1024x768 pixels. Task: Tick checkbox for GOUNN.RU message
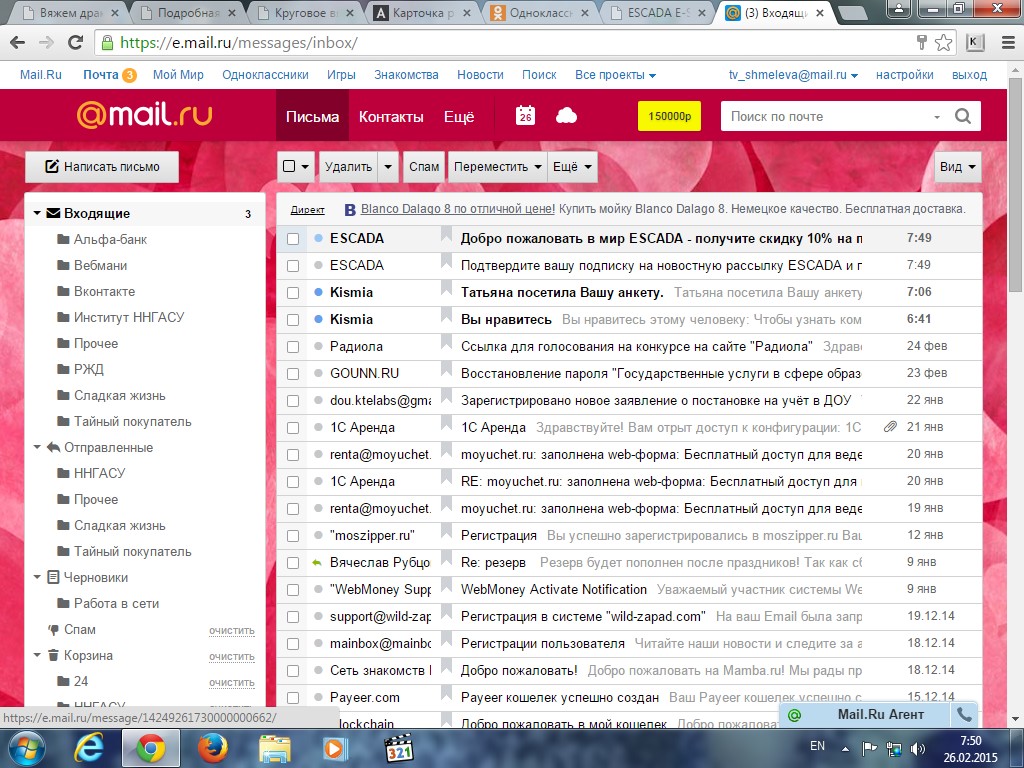point(293,374)
